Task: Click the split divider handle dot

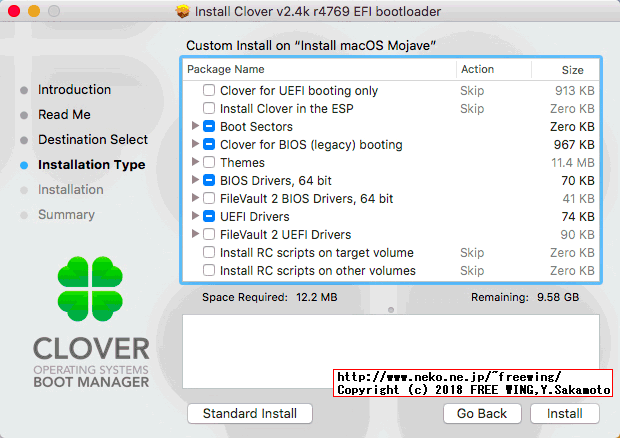Action: [391, 310]
